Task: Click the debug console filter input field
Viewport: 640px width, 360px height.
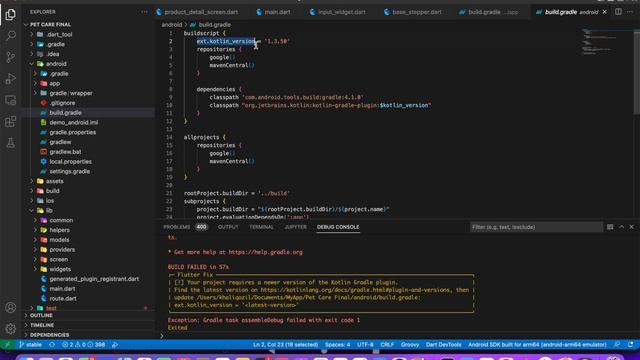Action: point(536,227)
